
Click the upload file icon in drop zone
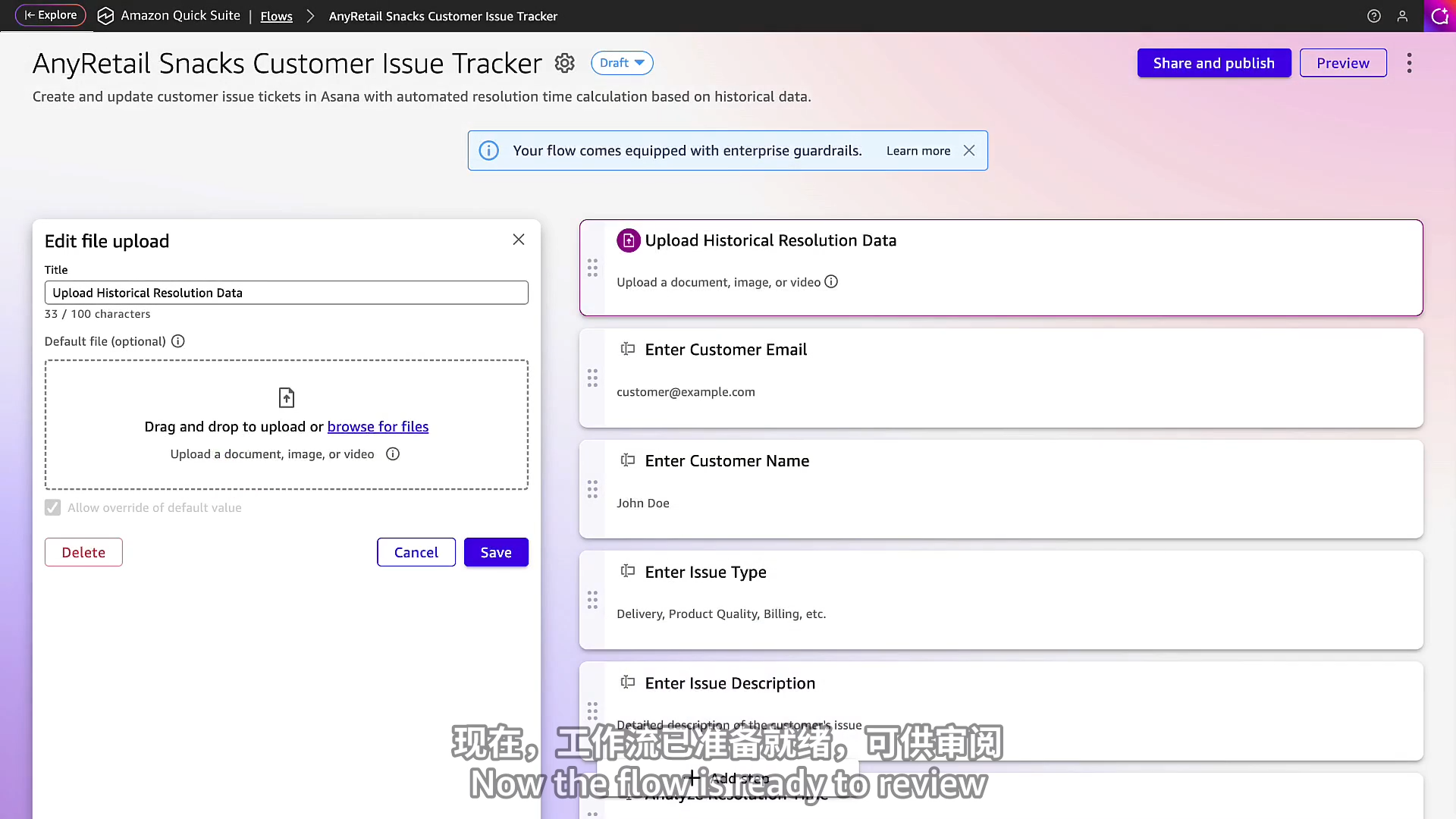point(287,397)
